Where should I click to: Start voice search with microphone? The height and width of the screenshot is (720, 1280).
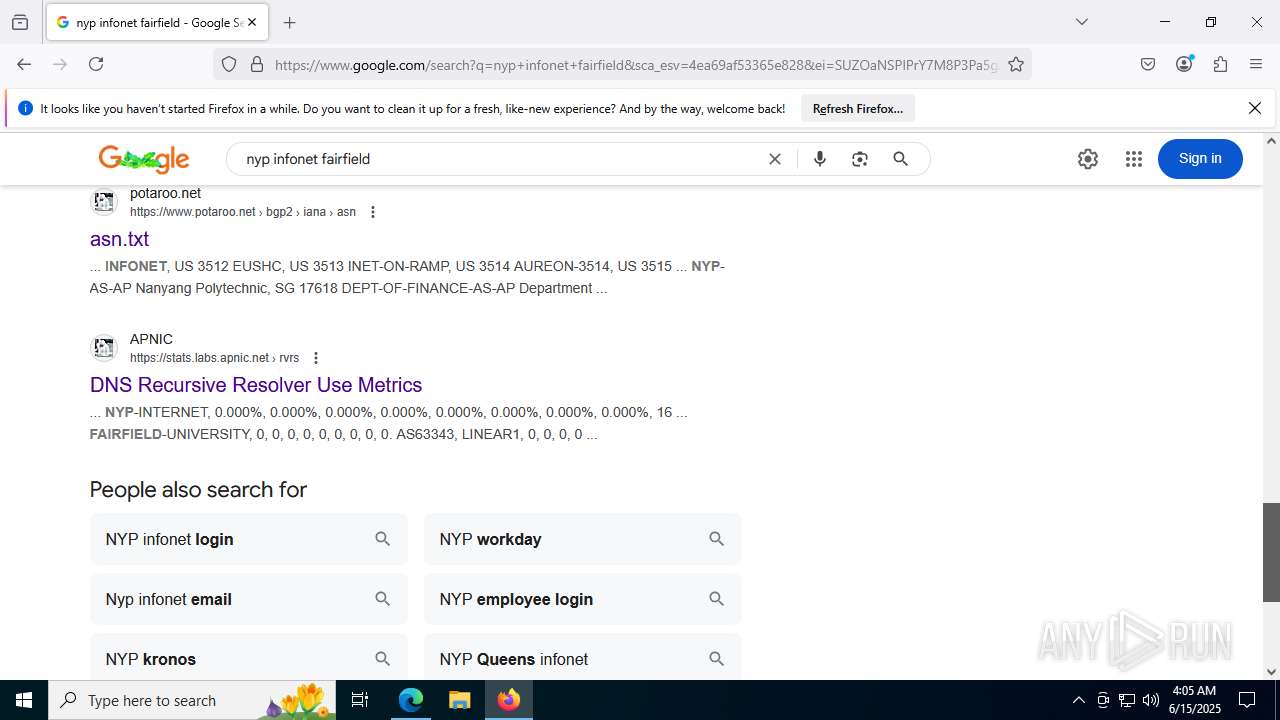click(x=820, y=159)
